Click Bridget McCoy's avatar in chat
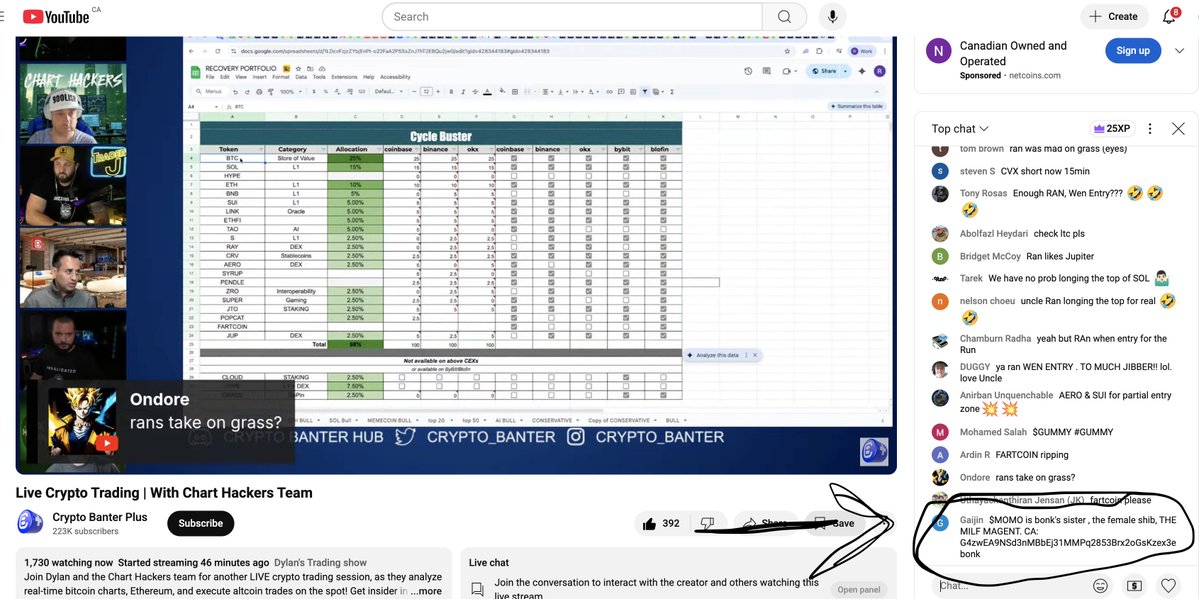This screenshot has width=1199, height=599. tap(941, 256)
